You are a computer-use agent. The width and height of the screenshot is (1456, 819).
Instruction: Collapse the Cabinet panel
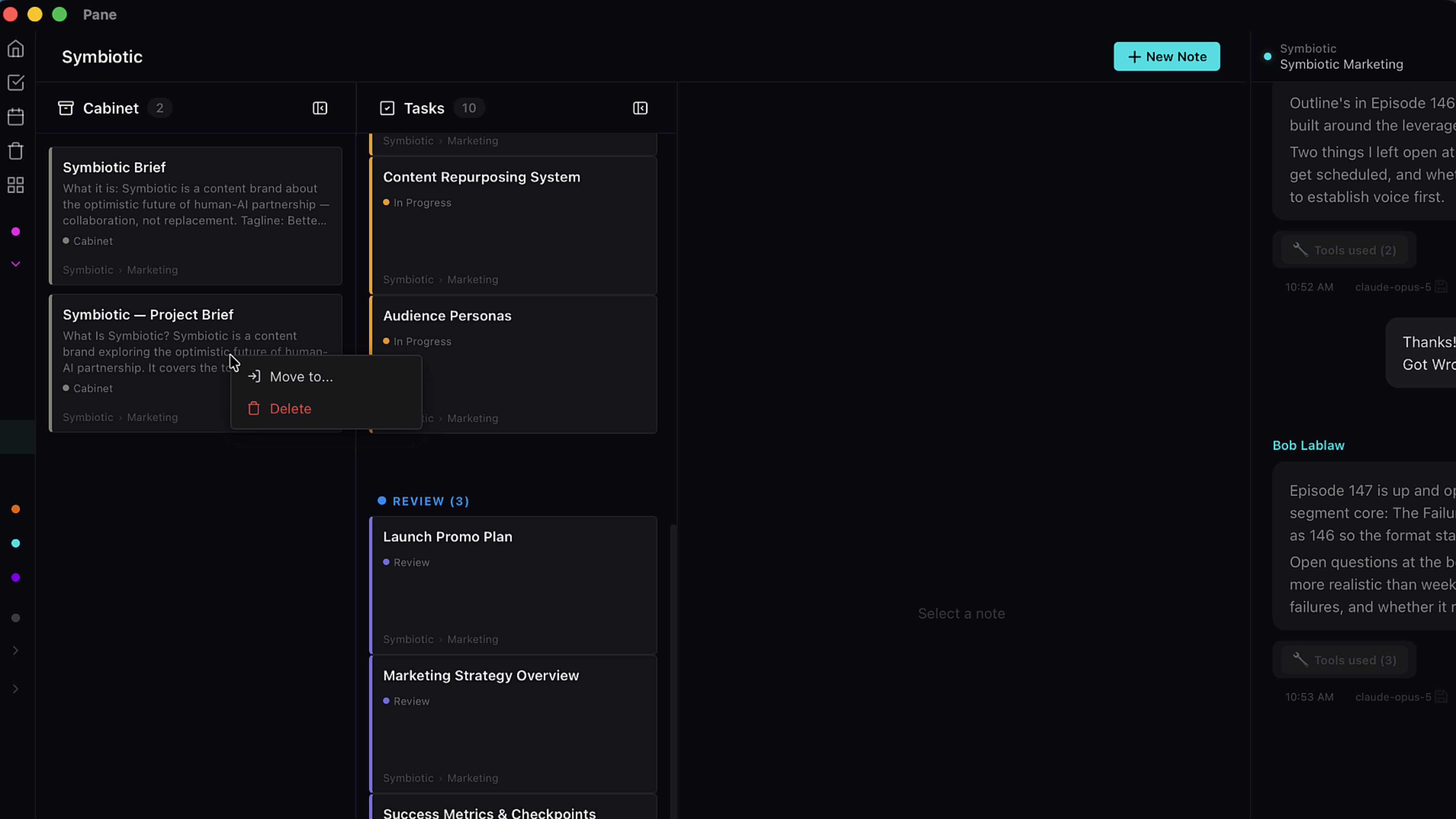click(x=320, y=108)
